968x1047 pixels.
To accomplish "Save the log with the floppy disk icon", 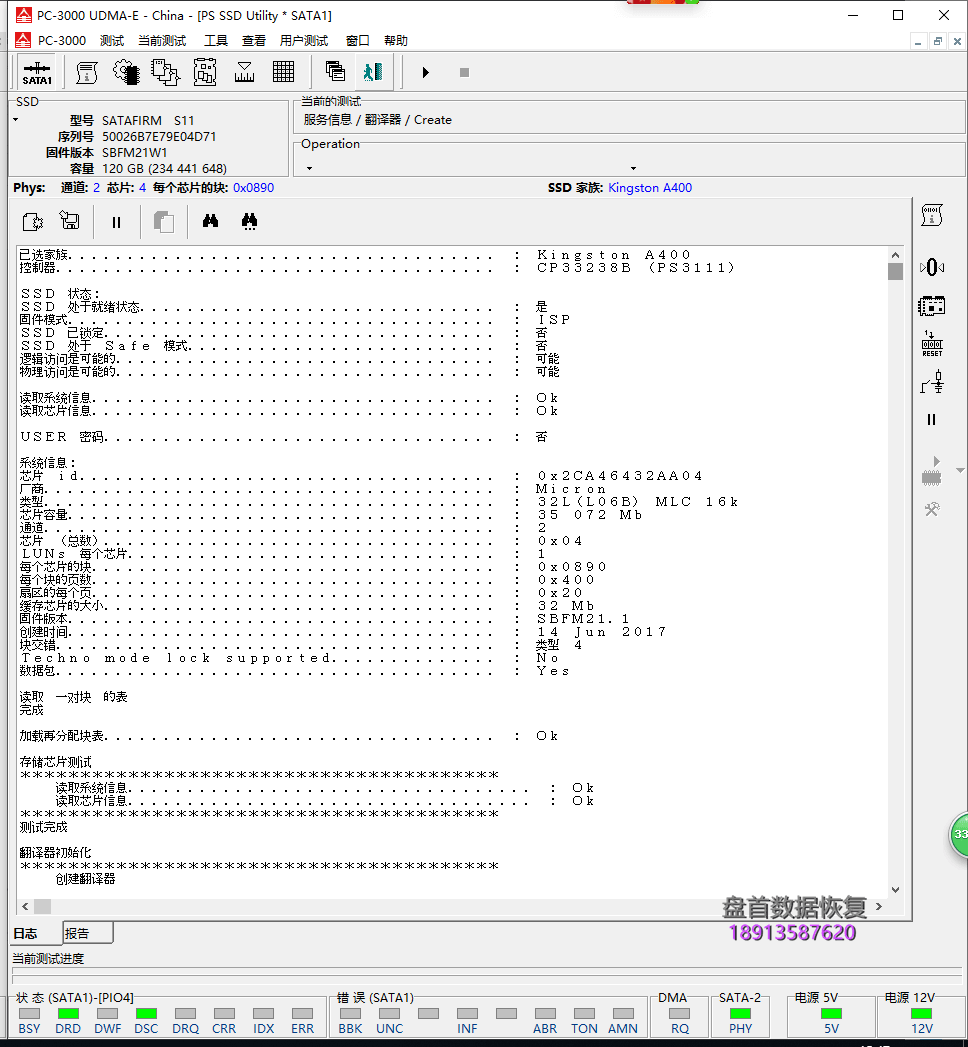I will point(69,220).
